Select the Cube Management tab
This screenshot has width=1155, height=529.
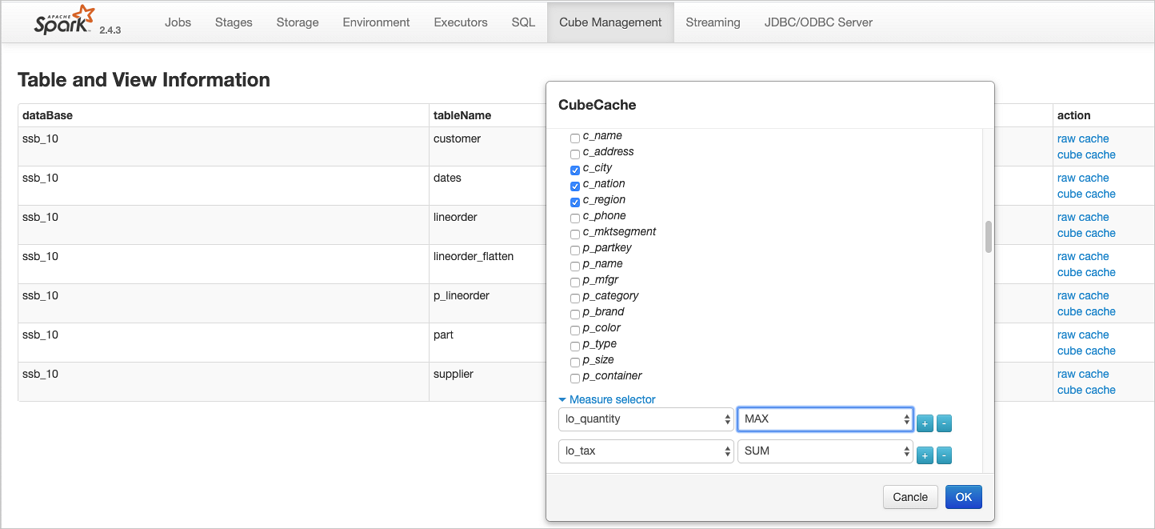[611, 22]
